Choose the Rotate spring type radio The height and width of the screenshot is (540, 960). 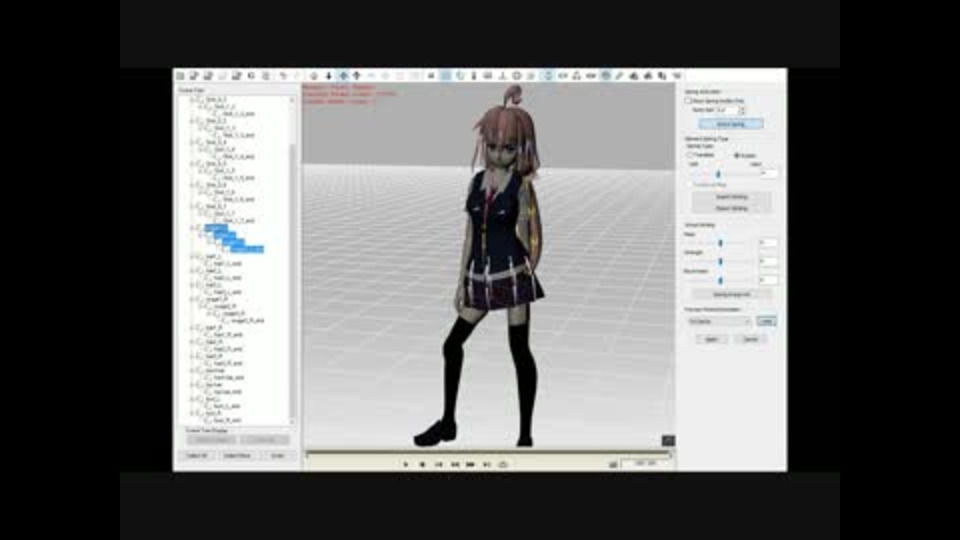[x=737, y=156]
